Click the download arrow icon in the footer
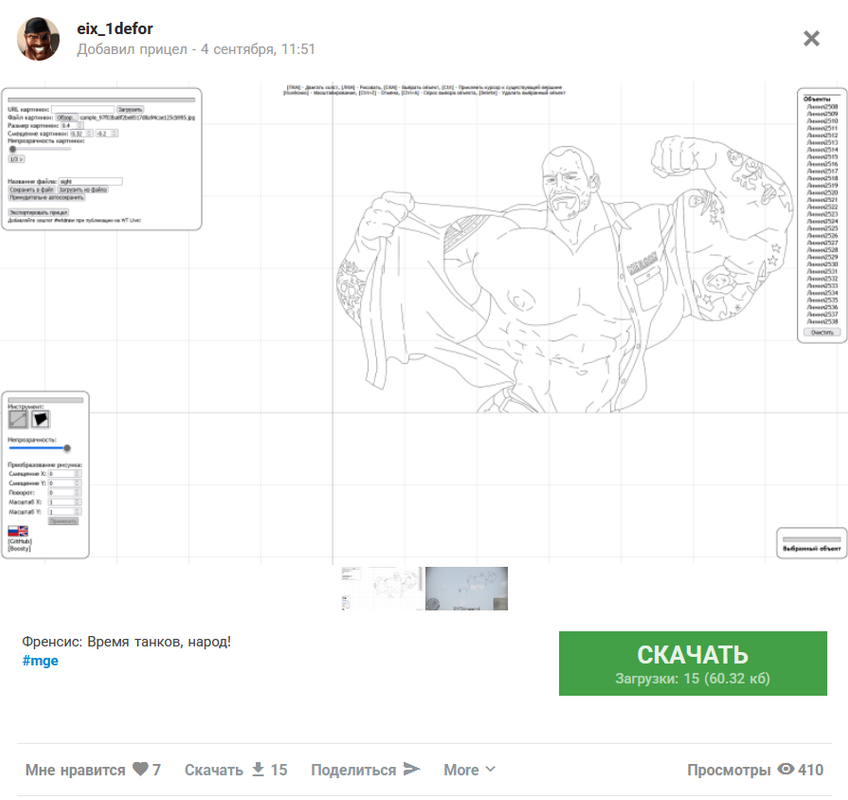848x800 pixels. (x=259, y=769)
